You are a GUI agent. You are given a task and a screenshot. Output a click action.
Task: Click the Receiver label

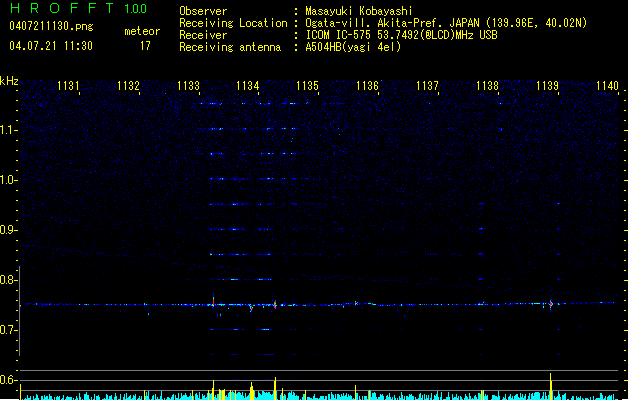[203, 35]
